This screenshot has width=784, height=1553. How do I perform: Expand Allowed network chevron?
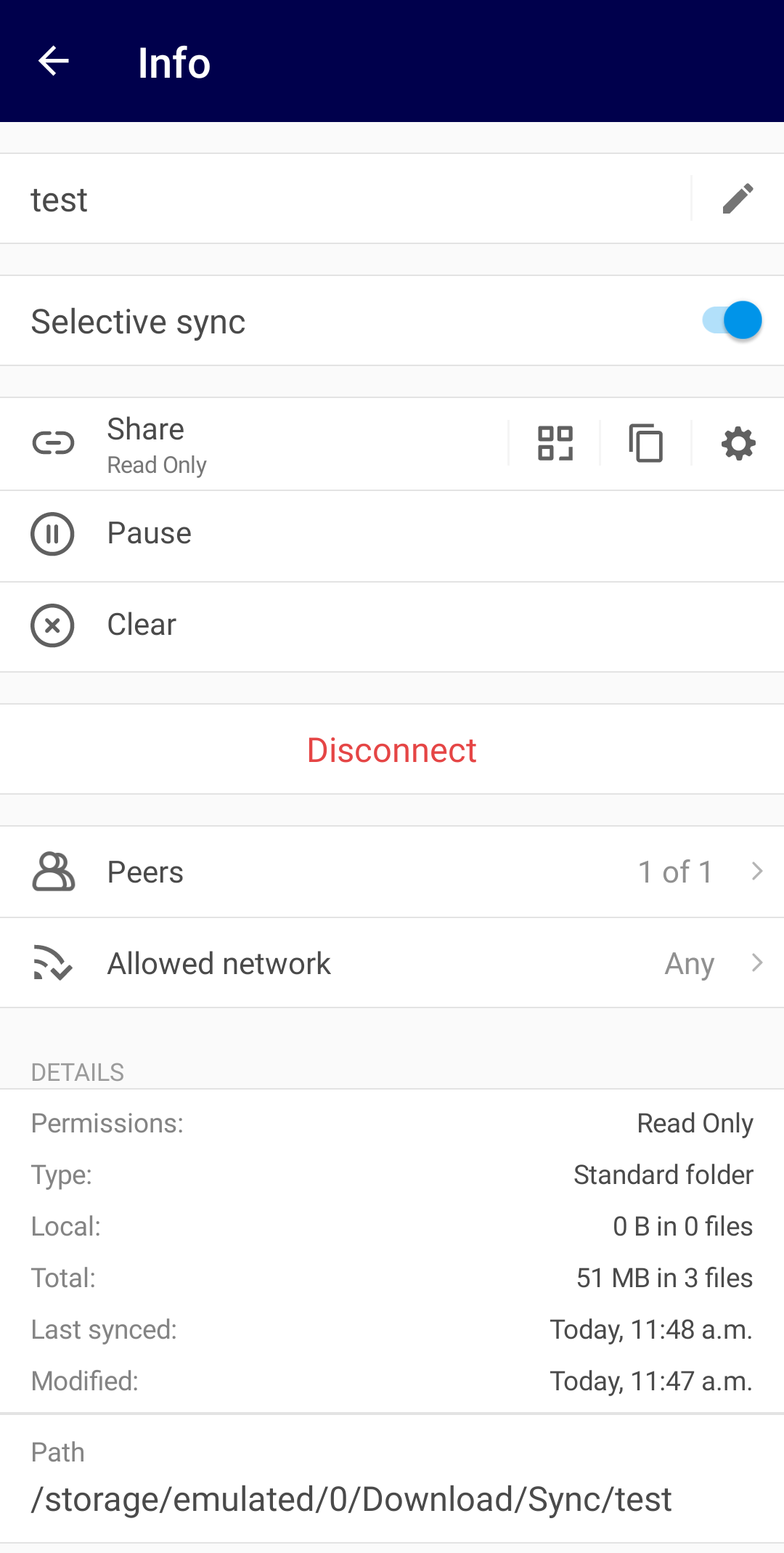coord(757,962)
